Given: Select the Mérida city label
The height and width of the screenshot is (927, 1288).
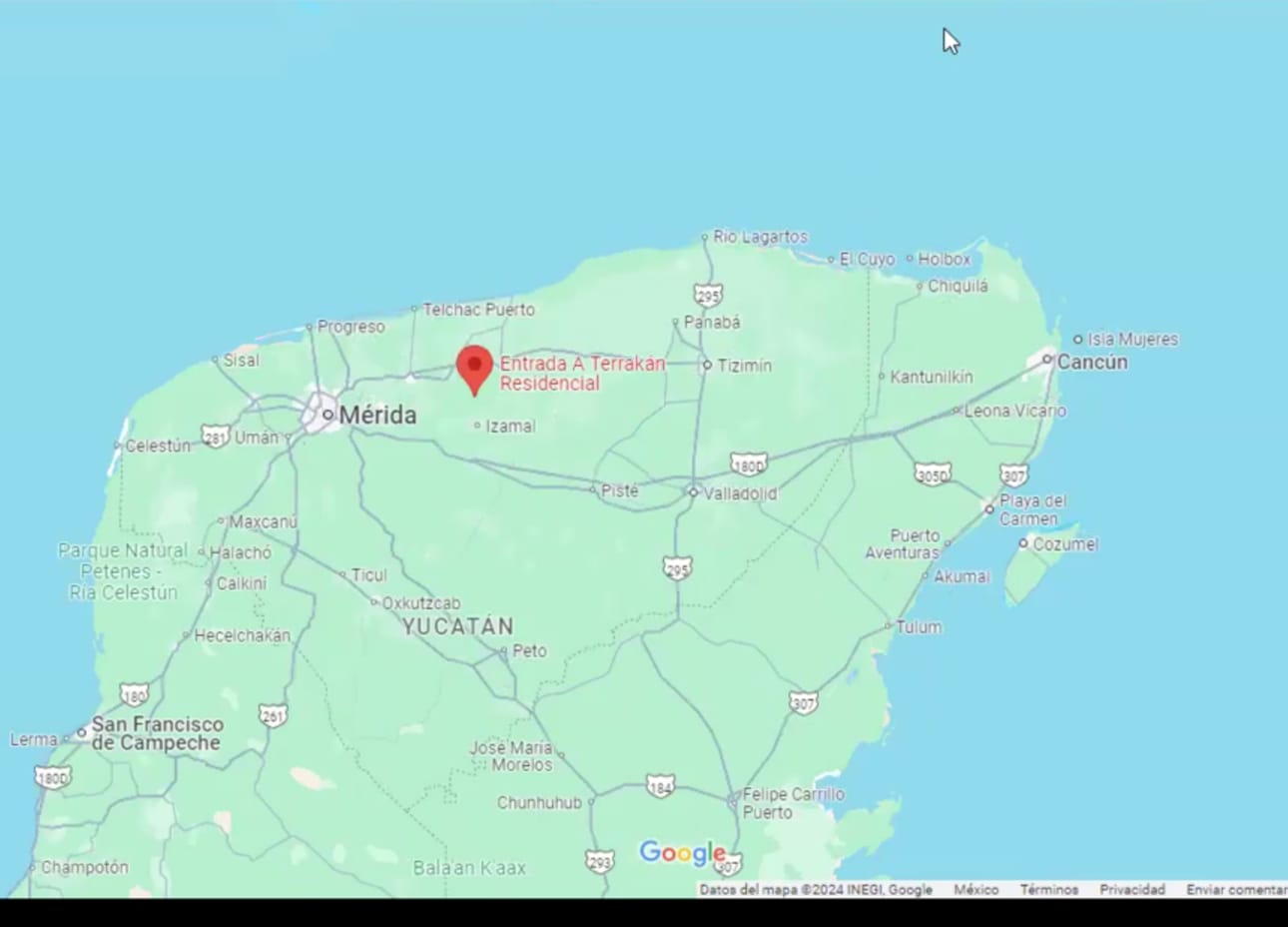Looking at the screenshot, I should tap(377, 415).
